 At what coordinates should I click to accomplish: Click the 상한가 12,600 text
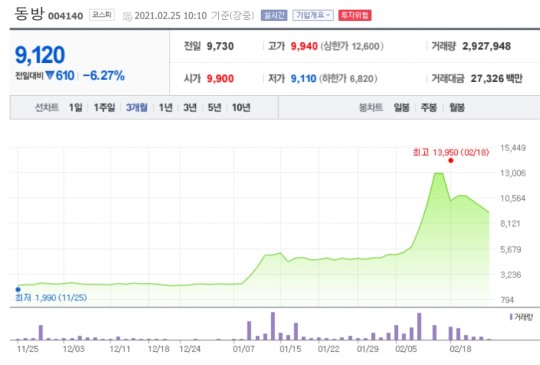(352, 46)
